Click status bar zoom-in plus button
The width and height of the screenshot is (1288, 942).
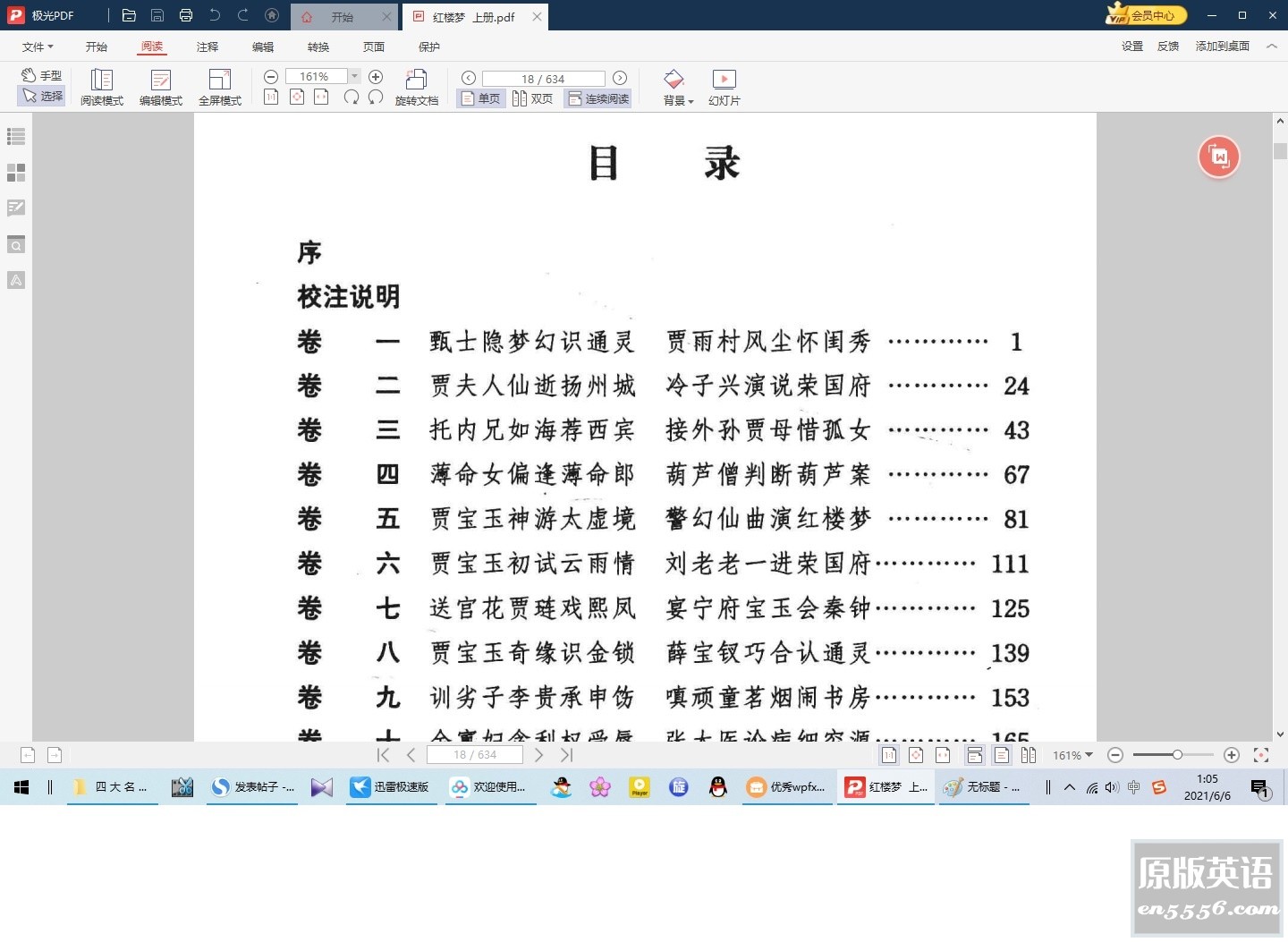pyautogui.click(x=1232, y=755)
